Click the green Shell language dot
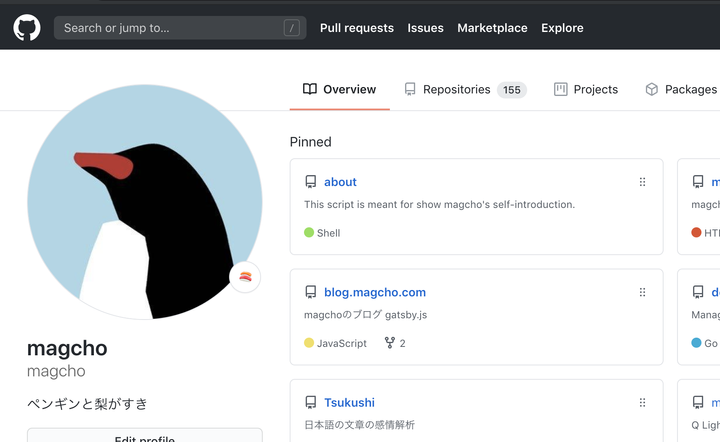The image size is (720, 442). click(x=309, y=232)
